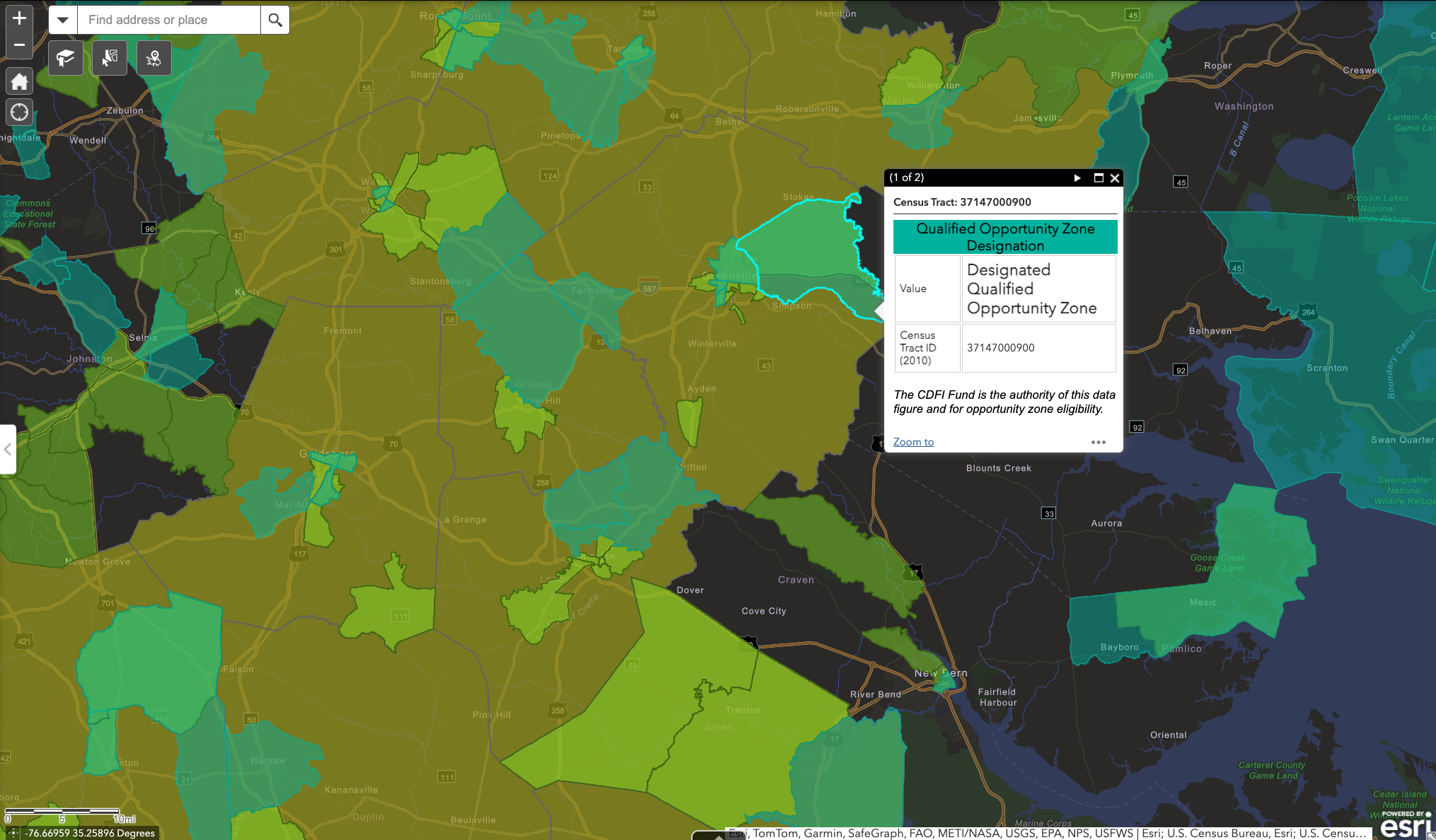This screenshot has height=840, width=1436.
Task: Close the census tract popup
Action: pyautogui.click(x=1115, y=177)
